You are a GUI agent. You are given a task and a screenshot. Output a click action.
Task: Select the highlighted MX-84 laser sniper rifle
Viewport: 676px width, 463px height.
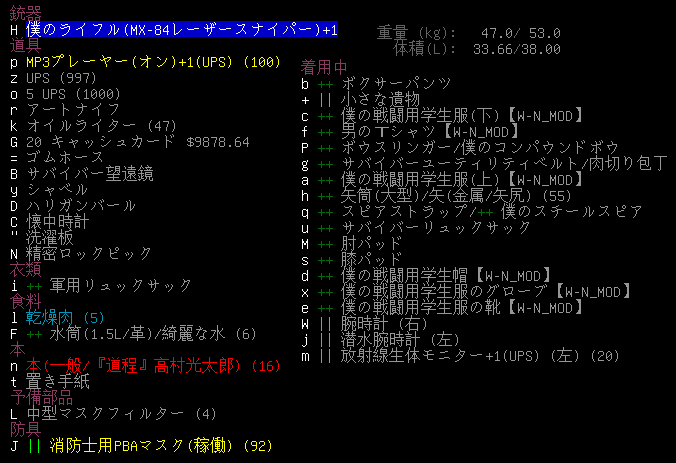(x=181, y=31)
